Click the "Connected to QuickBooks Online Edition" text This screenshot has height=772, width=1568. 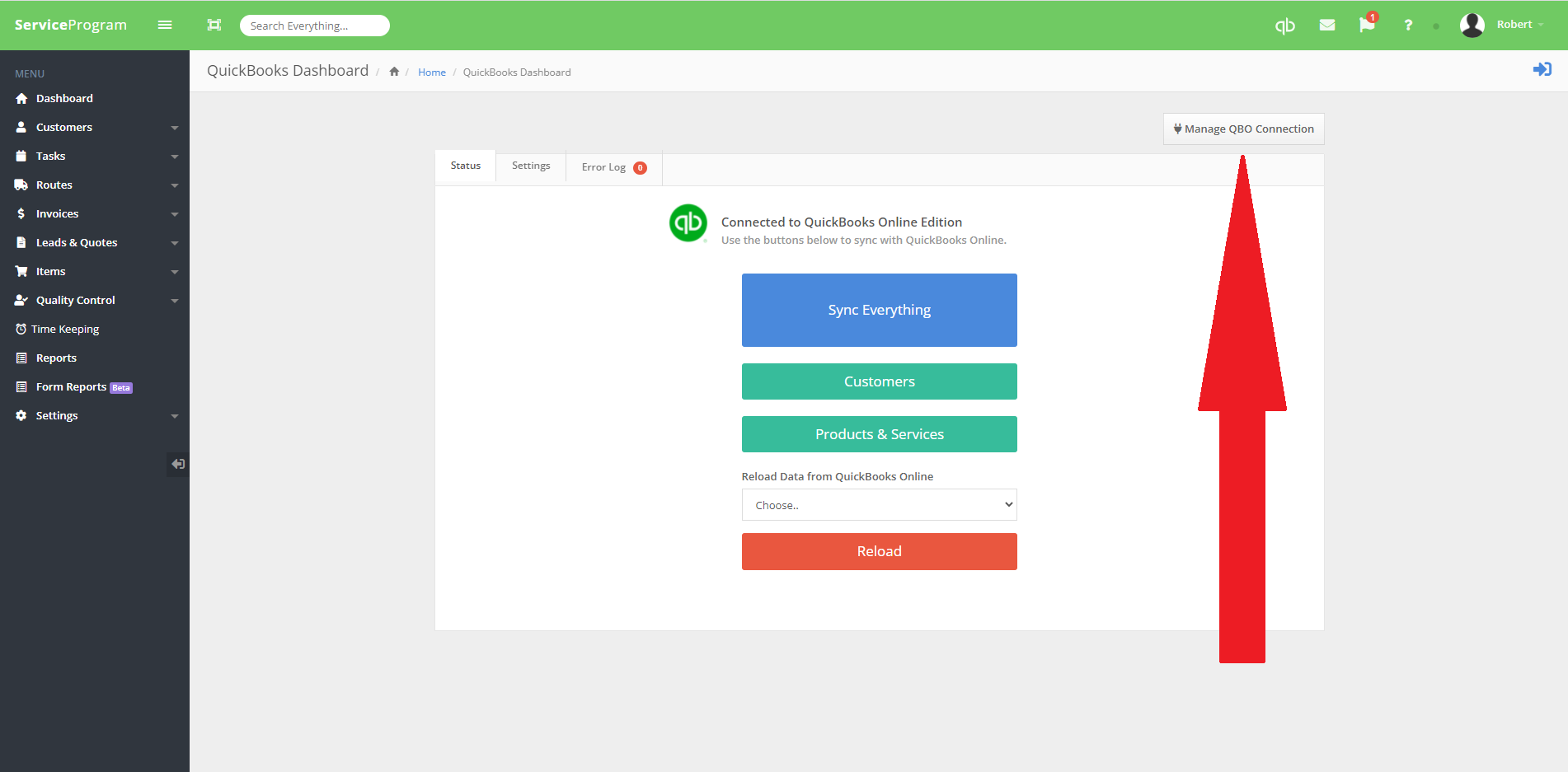pos(842,222)
